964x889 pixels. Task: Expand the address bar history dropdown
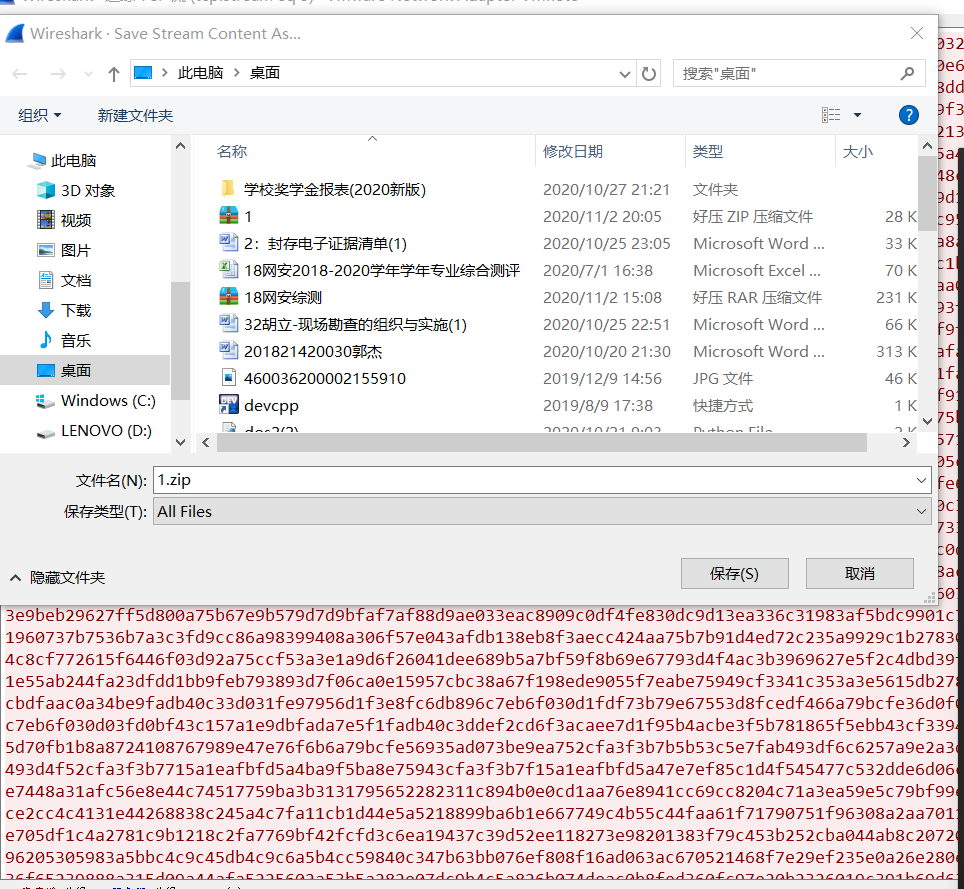(625, 74)
